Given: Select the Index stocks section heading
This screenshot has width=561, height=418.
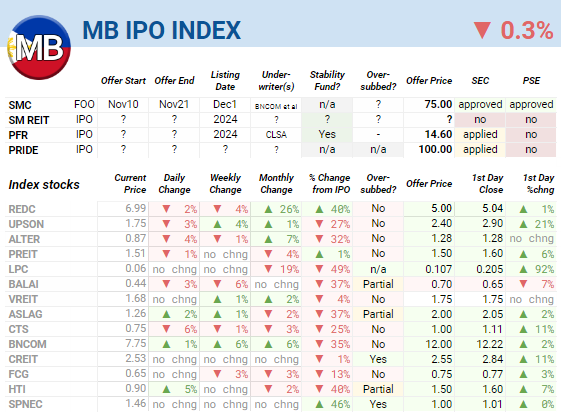Looking at the screenshot, I should 44,184.
